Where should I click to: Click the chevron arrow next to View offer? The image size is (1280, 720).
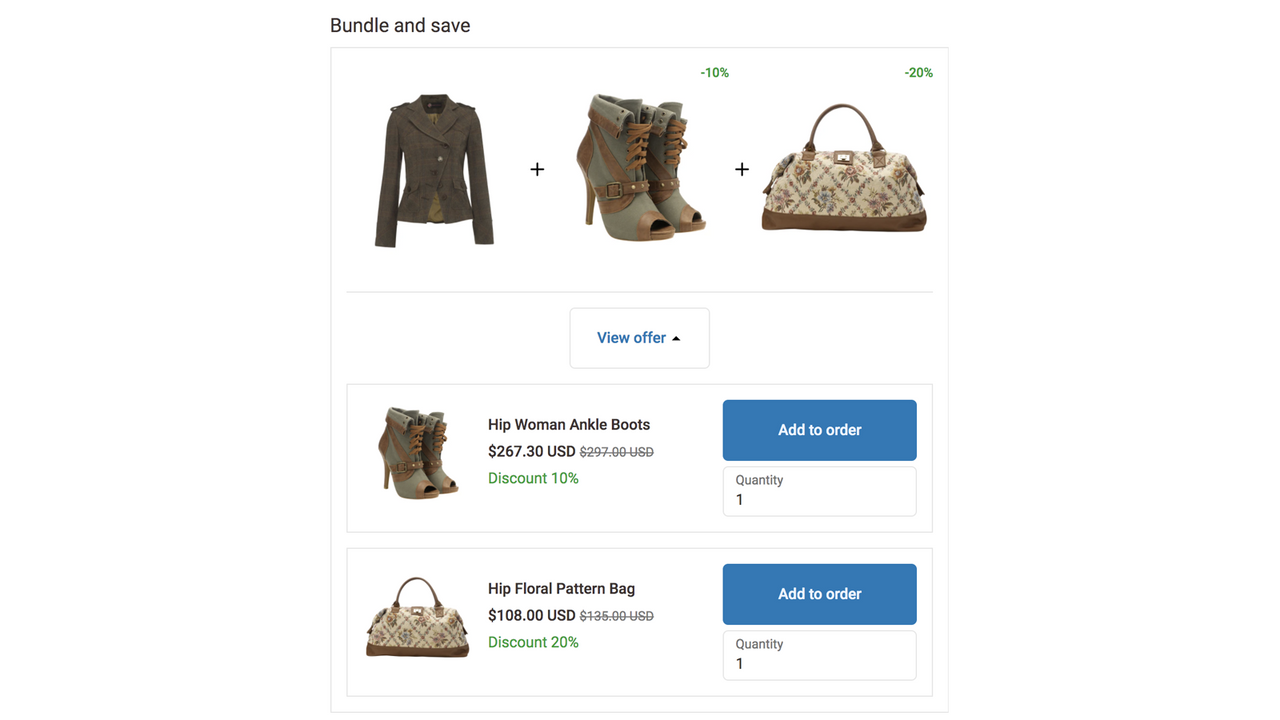click(x=676, y=338)
